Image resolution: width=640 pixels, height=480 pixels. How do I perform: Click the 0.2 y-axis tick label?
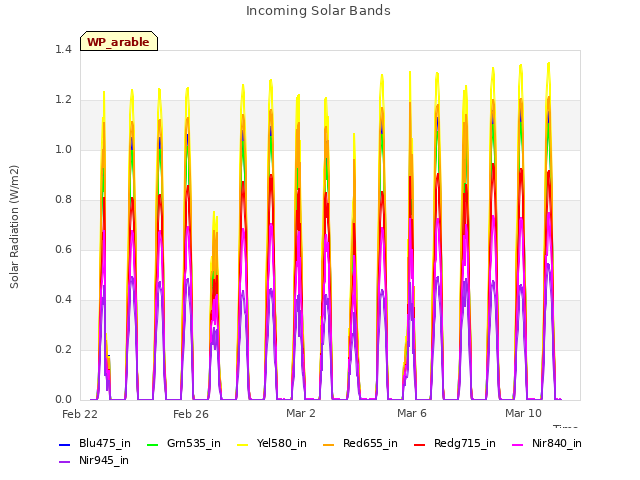pyautogui.click(x=63, y=350)
